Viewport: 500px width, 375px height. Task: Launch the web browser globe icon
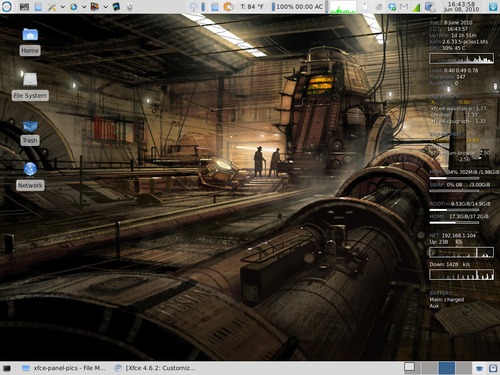tap(74, 7)
